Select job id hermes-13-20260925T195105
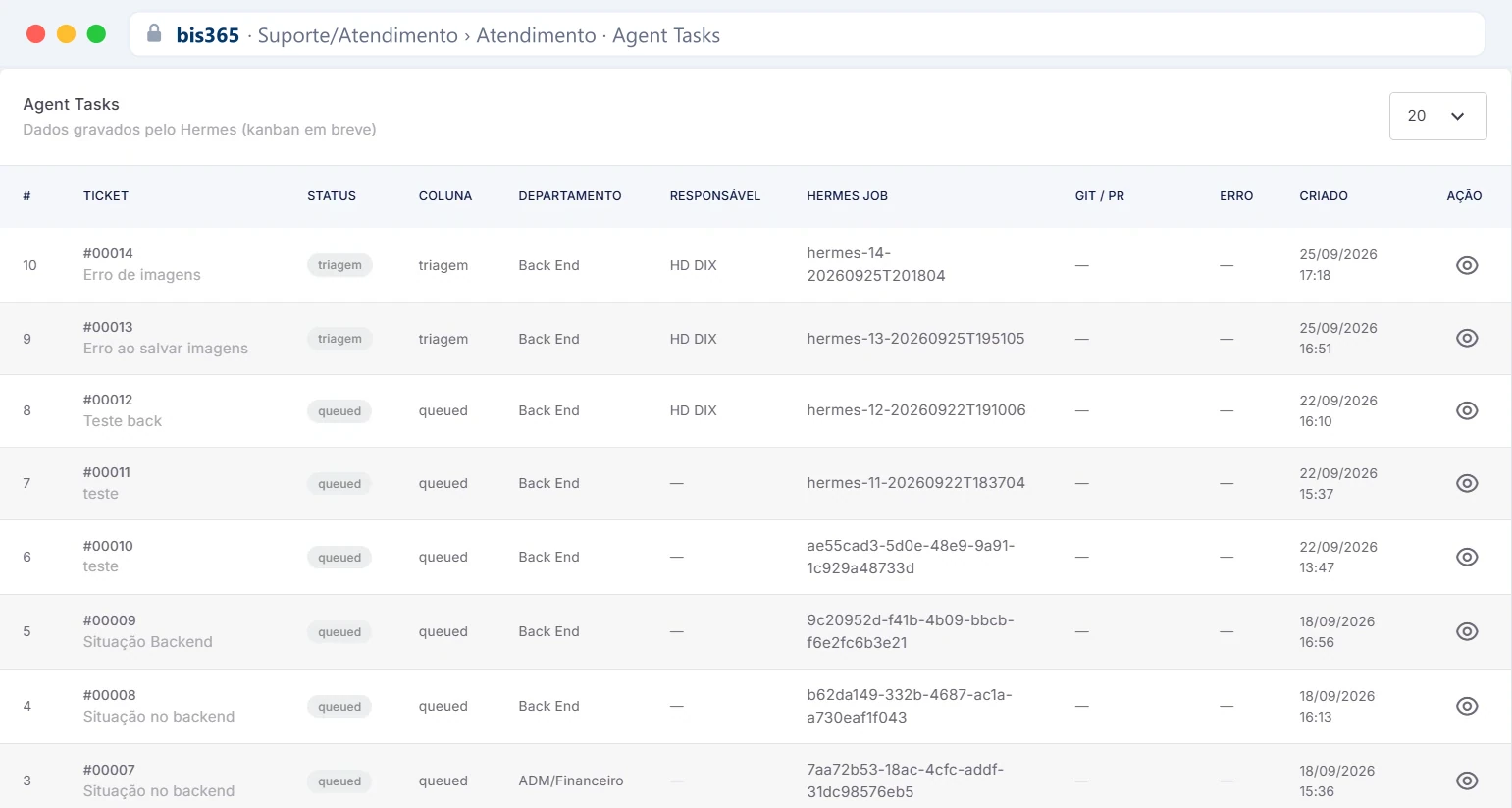1512x808 pixels. click(x=915, y=339)
